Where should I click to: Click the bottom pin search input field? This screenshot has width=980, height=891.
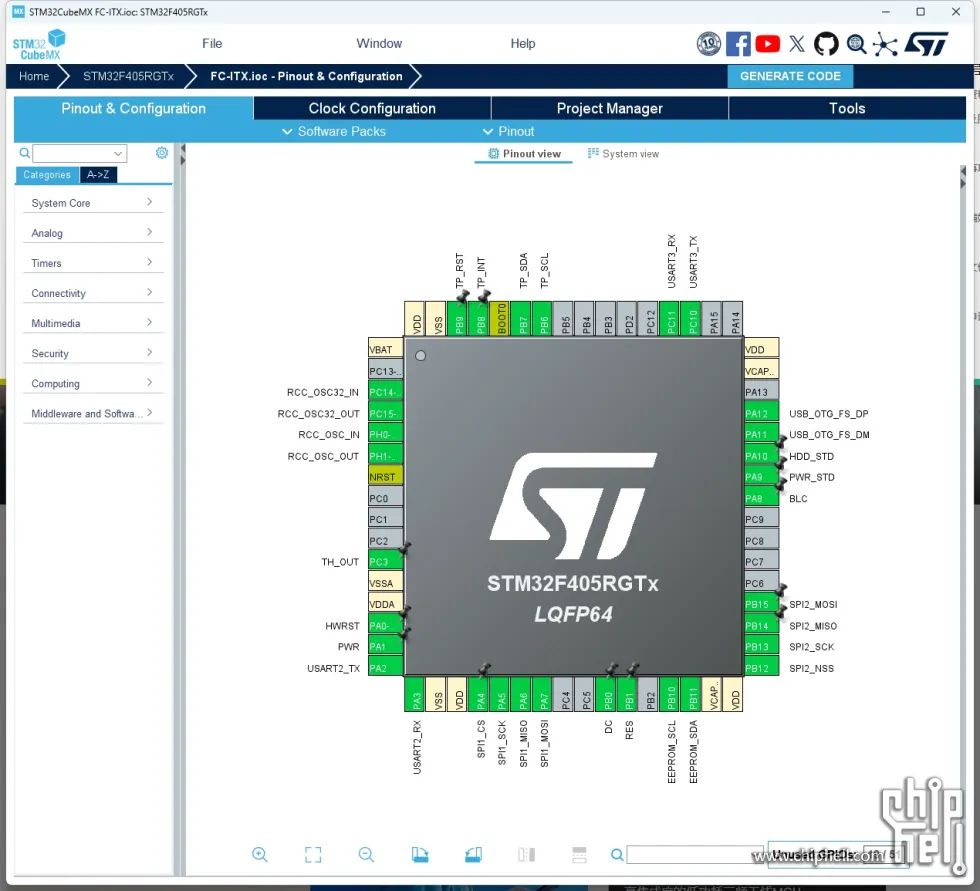(x=694, y=854)
